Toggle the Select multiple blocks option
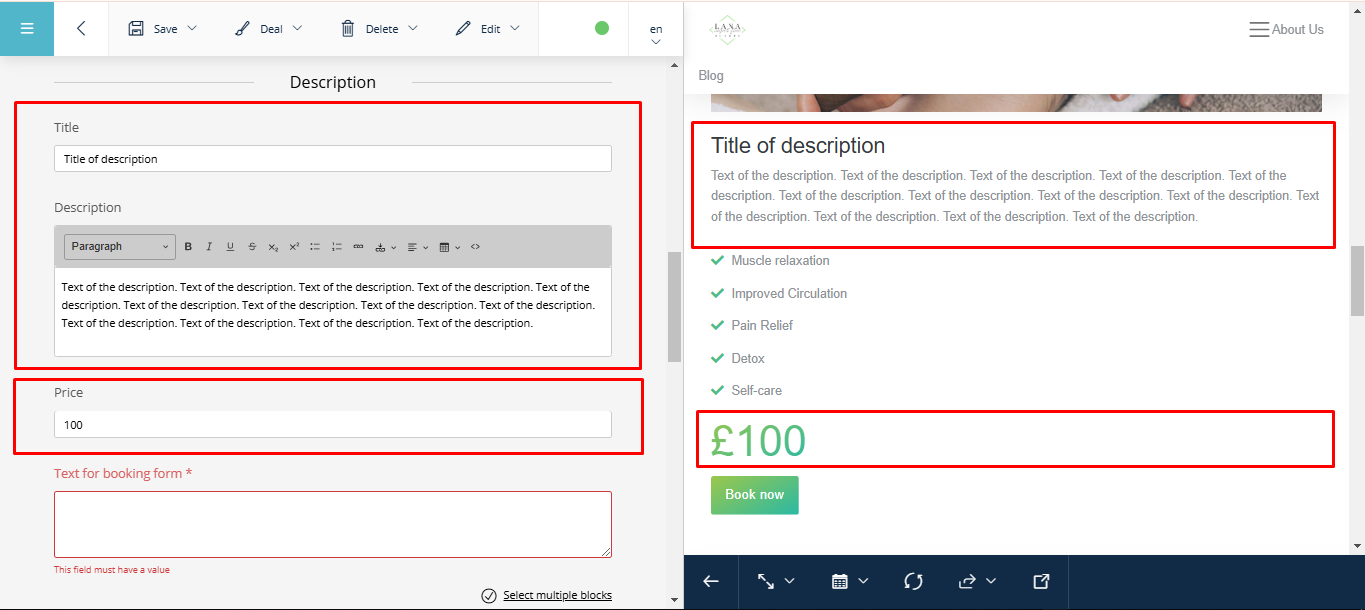Image resolution: width=1365 pixels, height=610 pixels. [547, 595]
